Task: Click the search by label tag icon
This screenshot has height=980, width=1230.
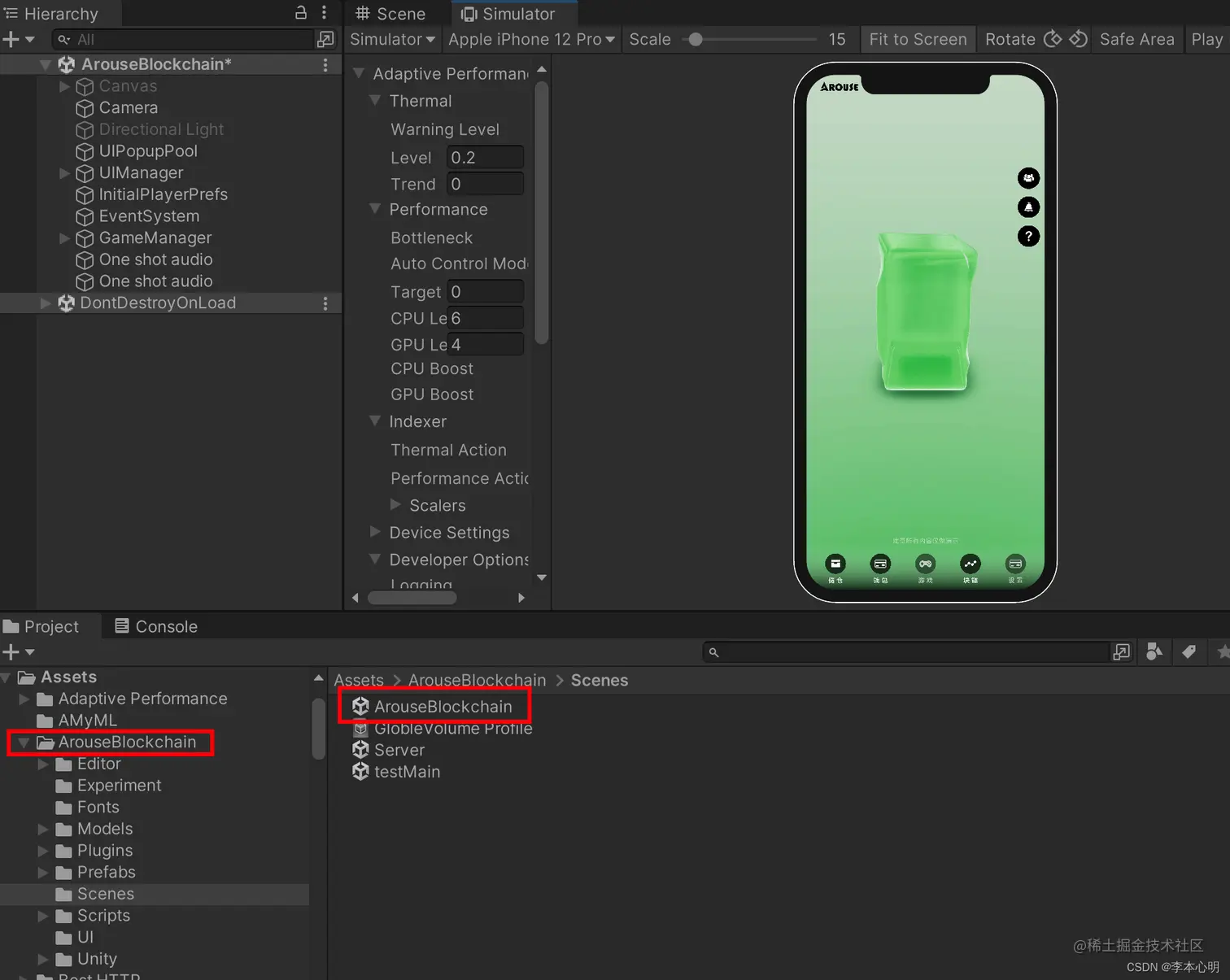Action: click(1189, 651)
